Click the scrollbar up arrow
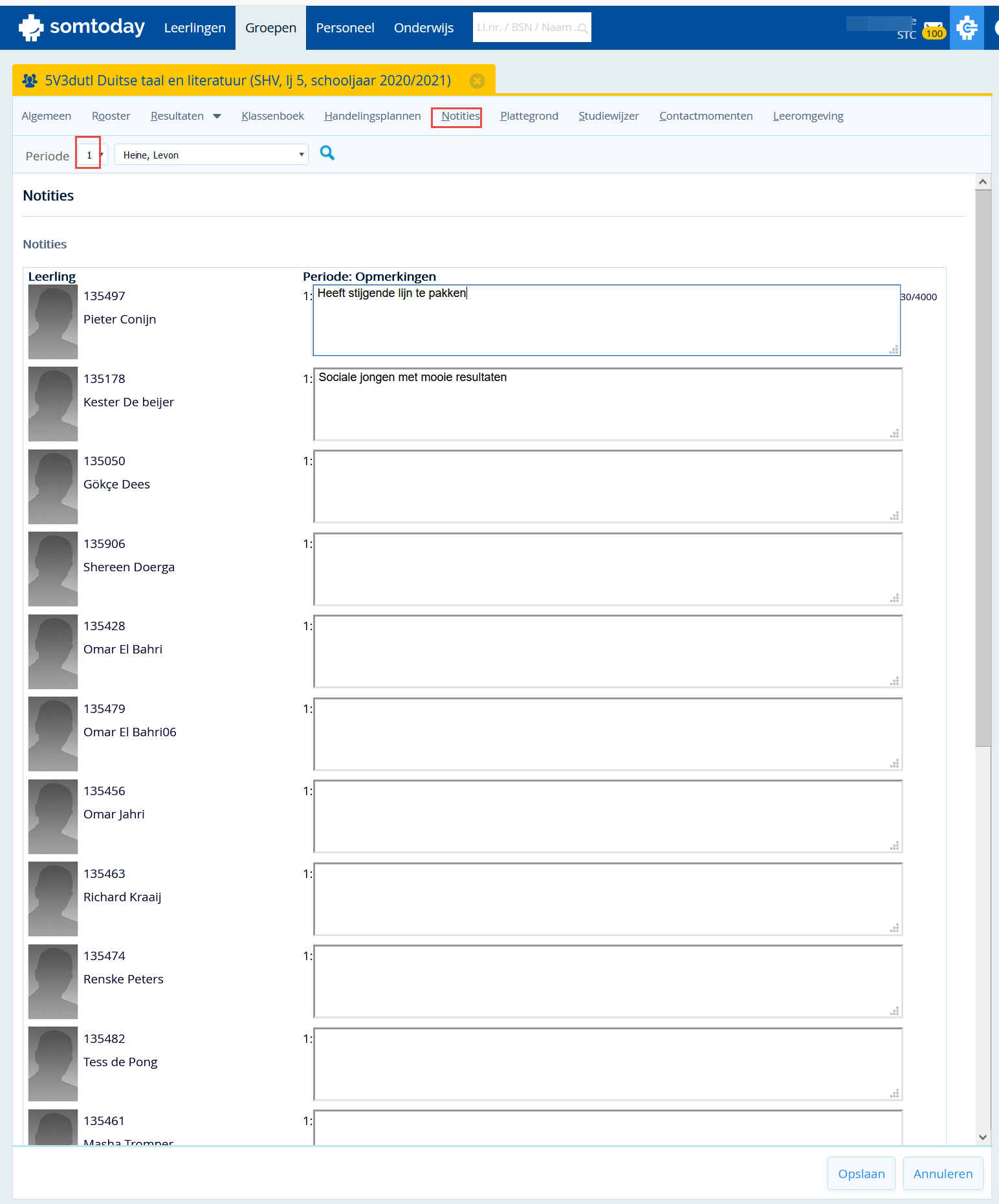999x1204 pixels. 983,182
